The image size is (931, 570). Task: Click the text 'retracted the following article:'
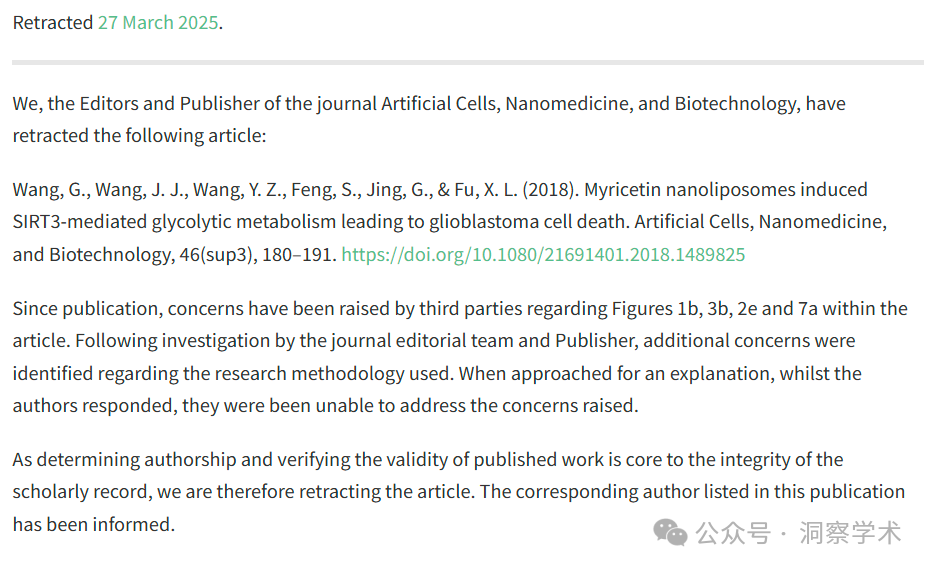click(x=140, y=136)
